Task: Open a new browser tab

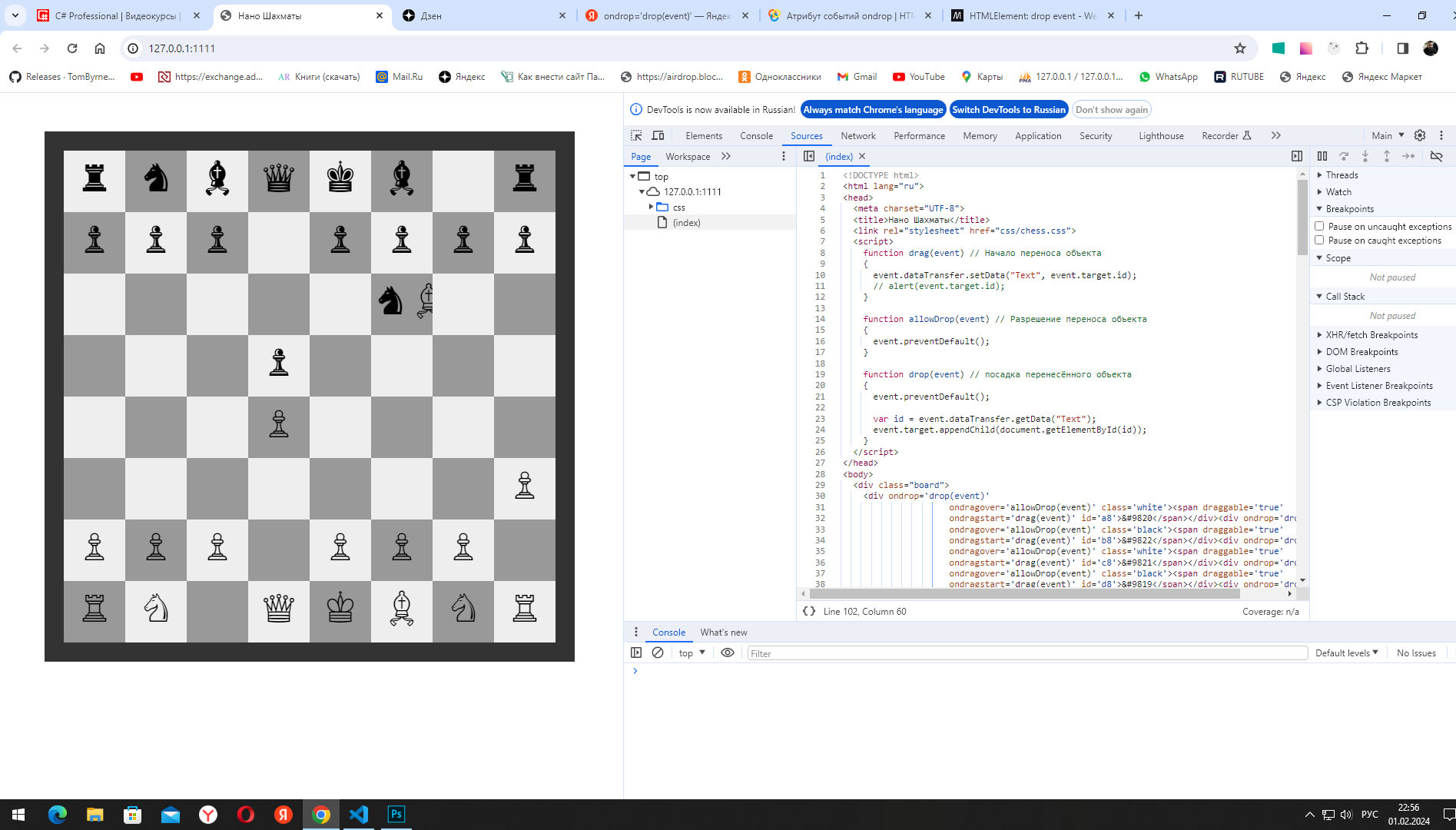Action: 1139,15
